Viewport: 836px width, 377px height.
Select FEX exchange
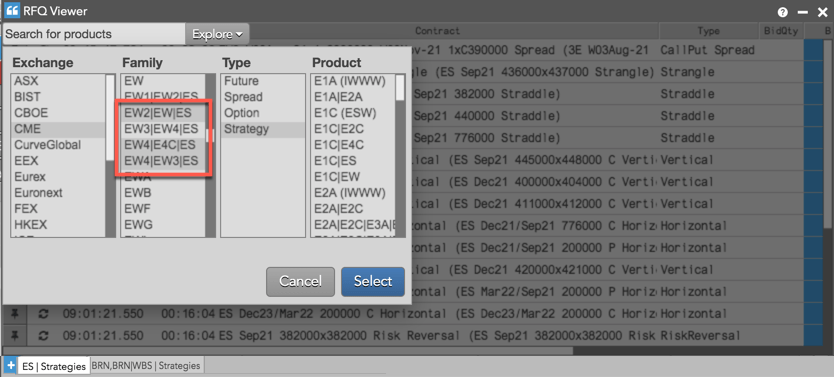(59, 209)
